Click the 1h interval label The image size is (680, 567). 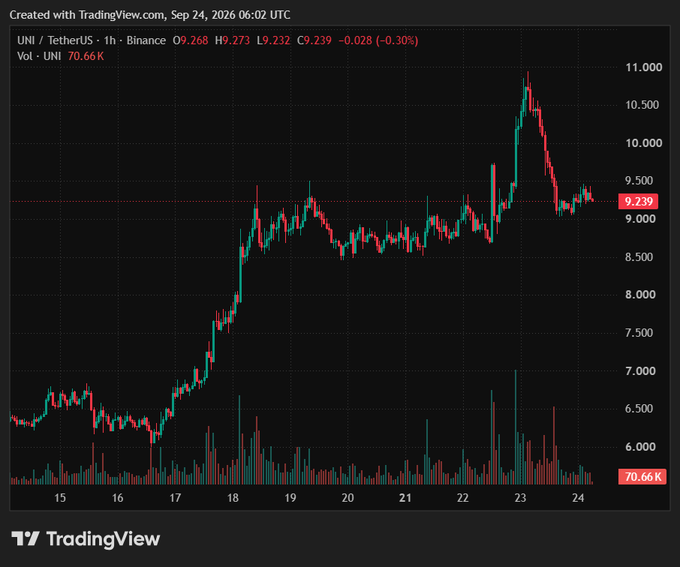(x=110, y=40)
